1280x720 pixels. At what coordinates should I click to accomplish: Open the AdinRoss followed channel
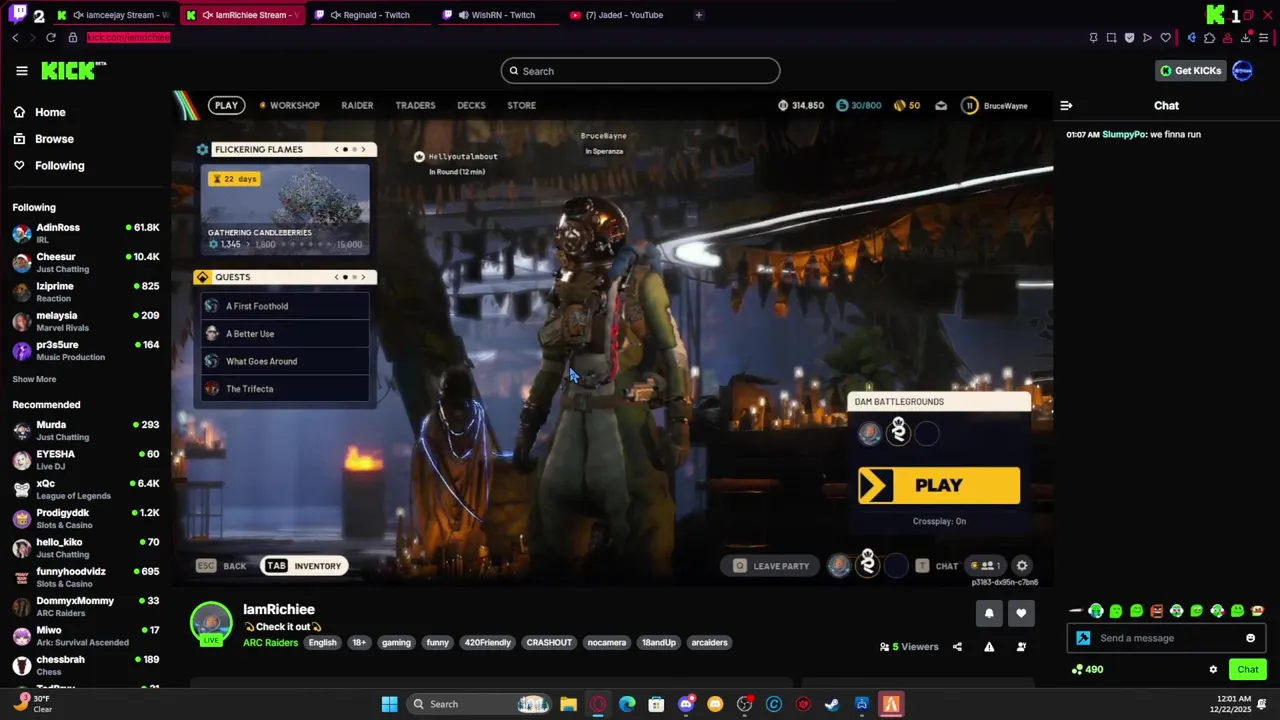tap(86, 233)
